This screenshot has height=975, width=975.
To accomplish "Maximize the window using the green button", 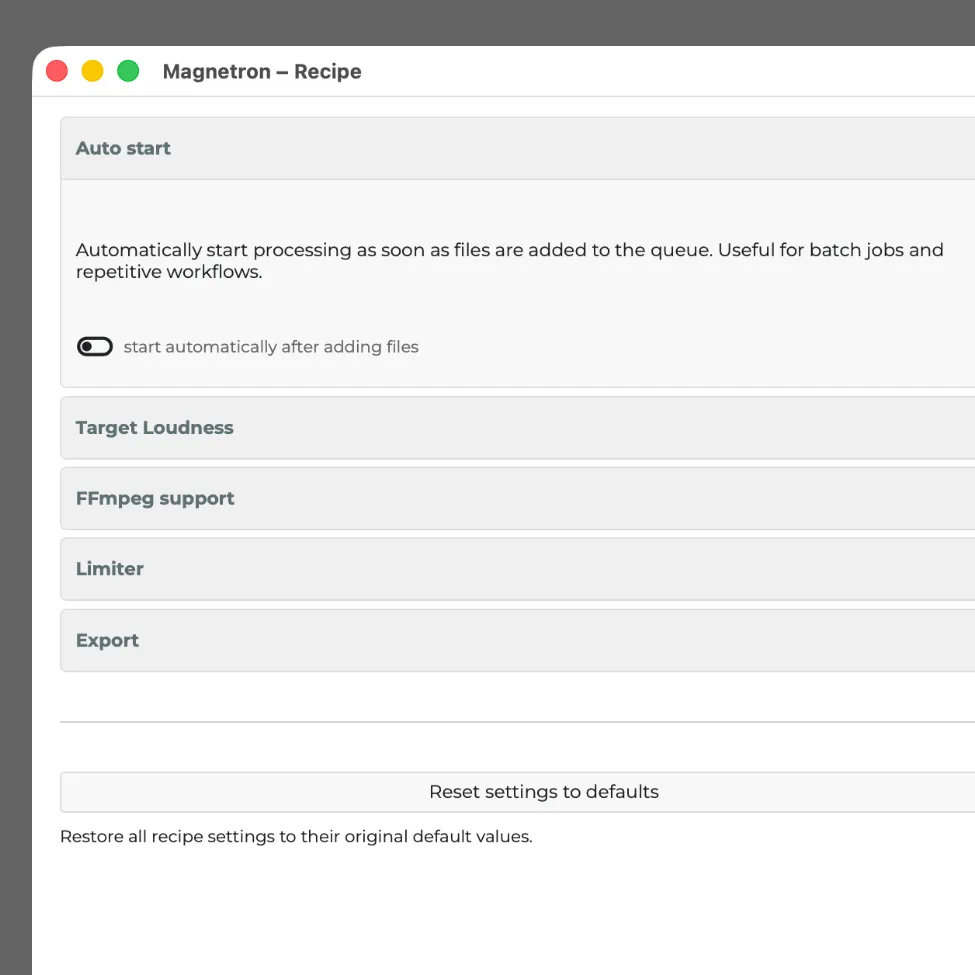I will [128, 71].
